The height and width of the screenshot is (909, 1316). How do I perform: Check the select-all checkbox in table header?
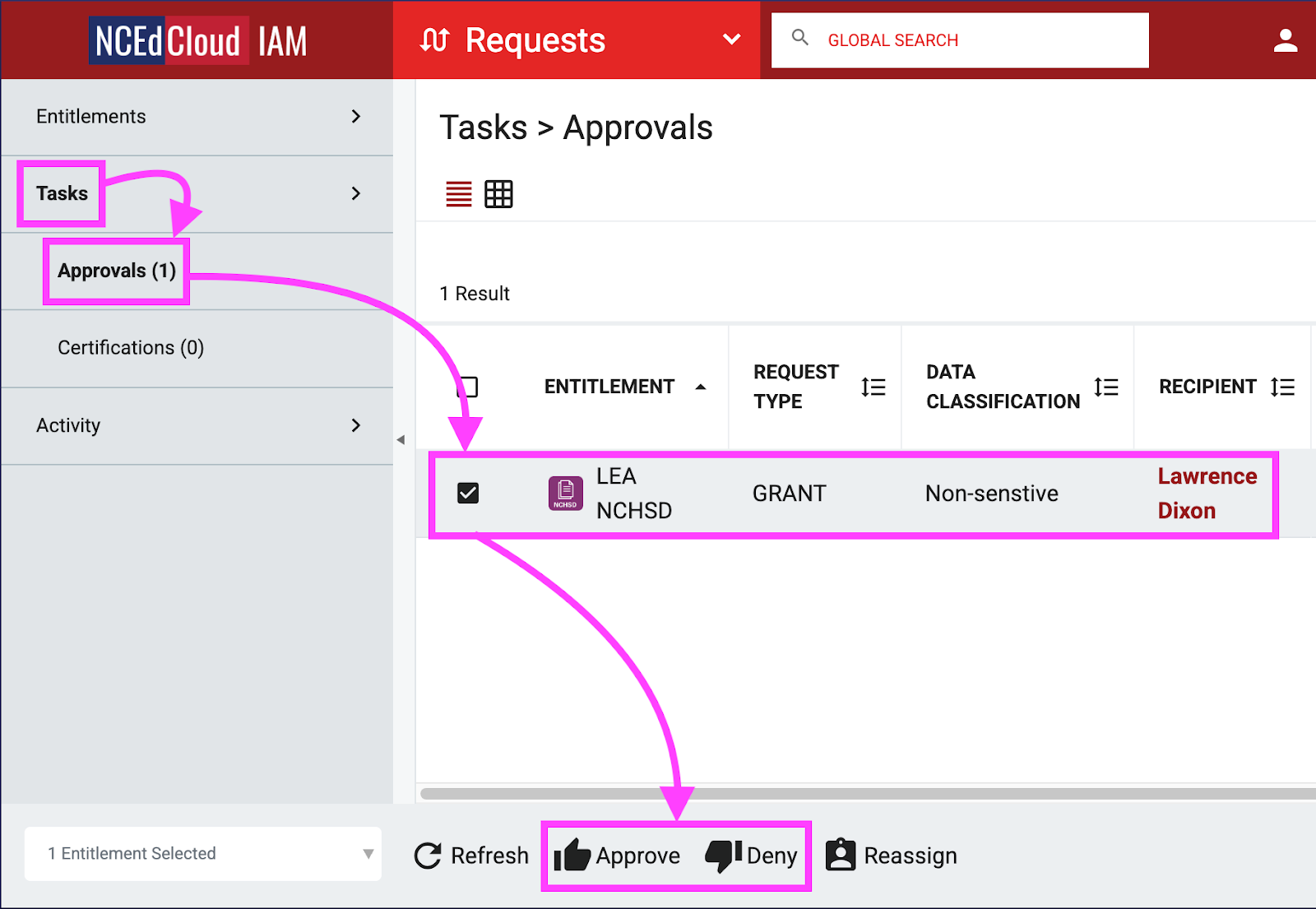(468, 387)
